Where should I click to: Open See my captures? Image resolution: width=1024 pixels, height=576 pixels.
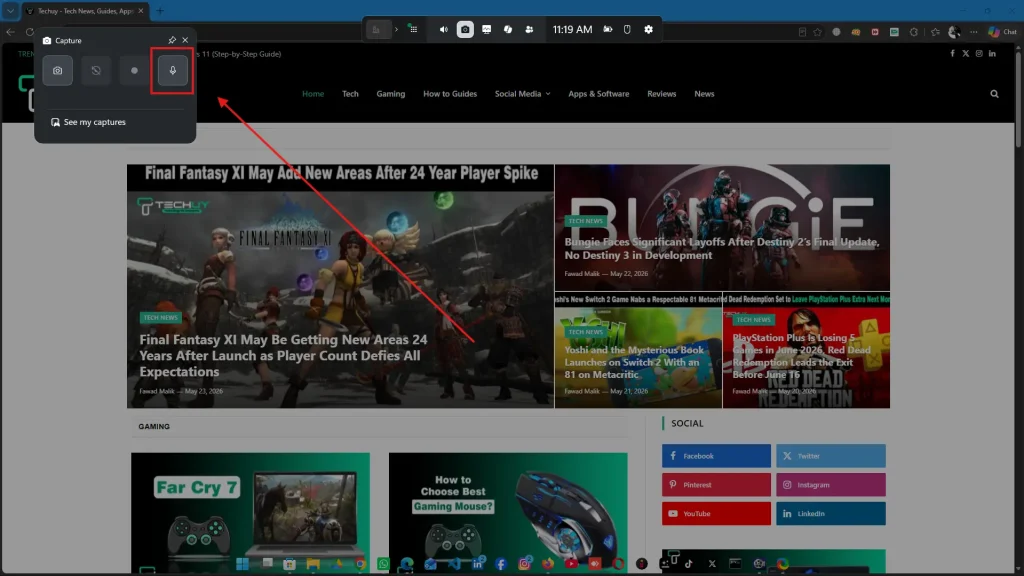88,122
